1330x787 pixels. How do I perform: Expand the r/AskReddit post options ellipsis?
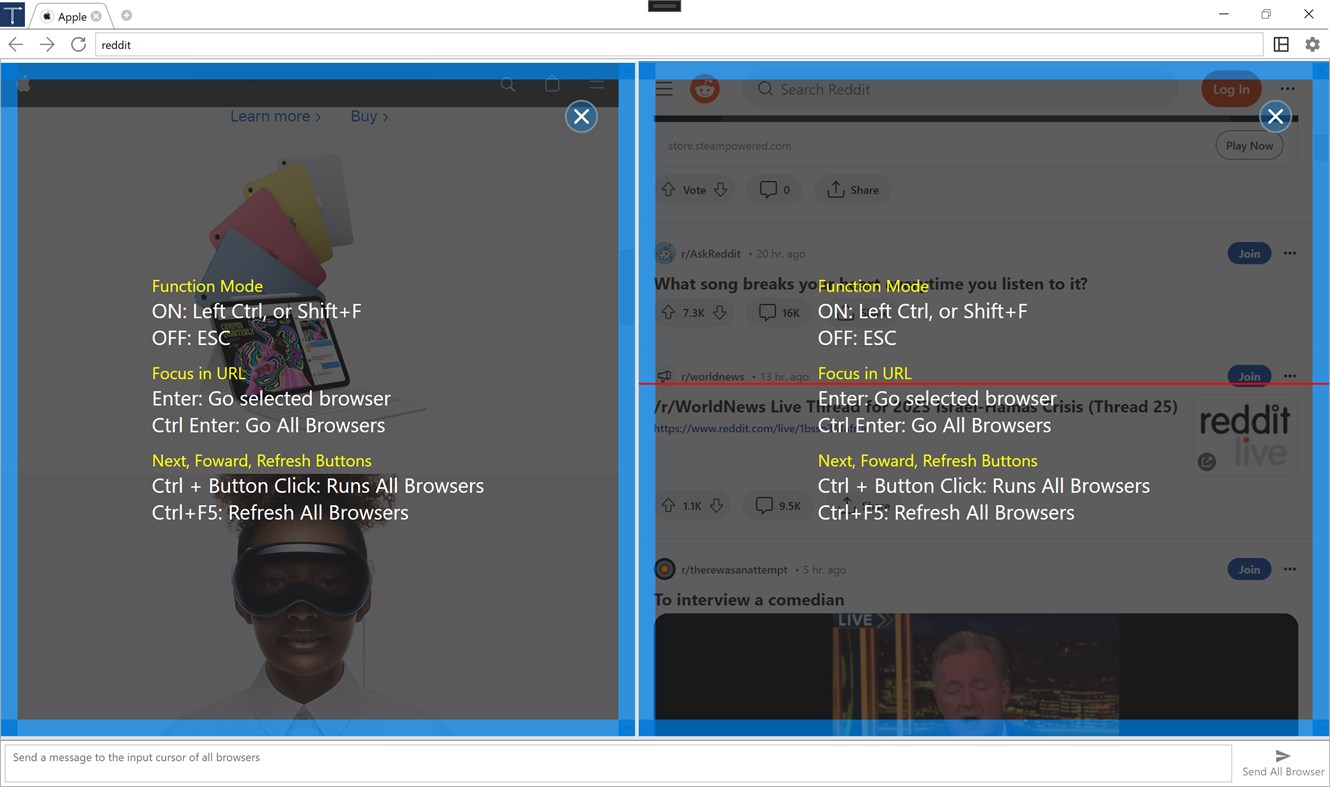1289,253
